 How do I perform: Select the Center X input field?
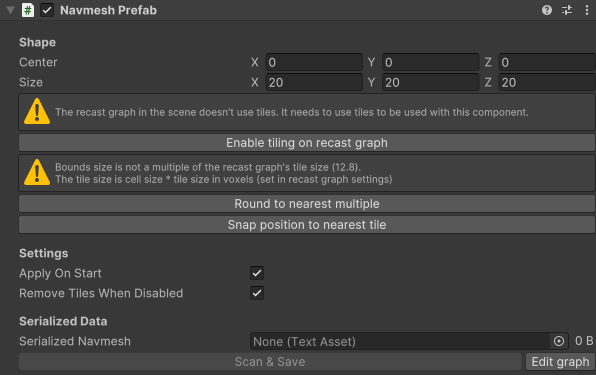pyautogui.click(x=314, y=62)
